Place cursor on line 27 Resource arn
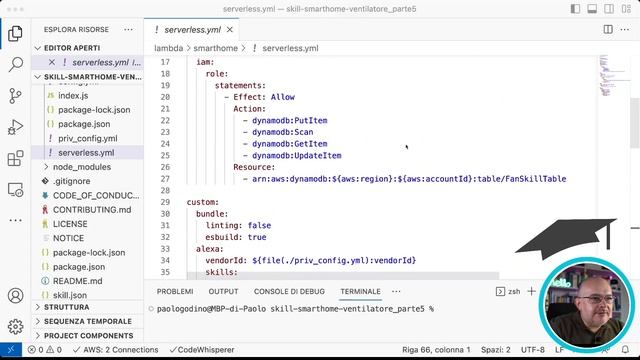The height and width of the screenshot is (360, 640). (x=409, y=179)
